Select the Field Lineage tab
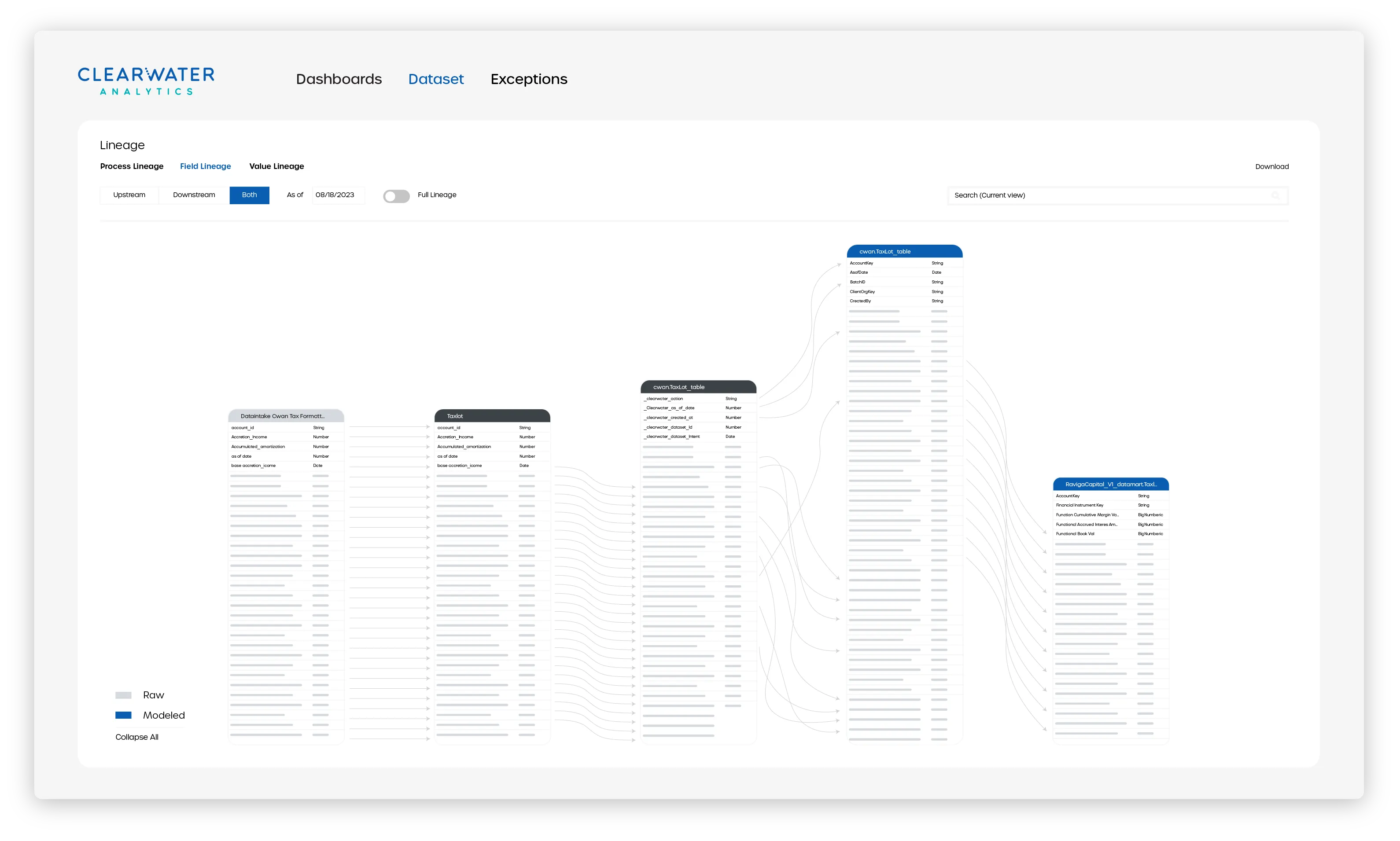The height and width of the screenshot is (841, 1400). 205,166
